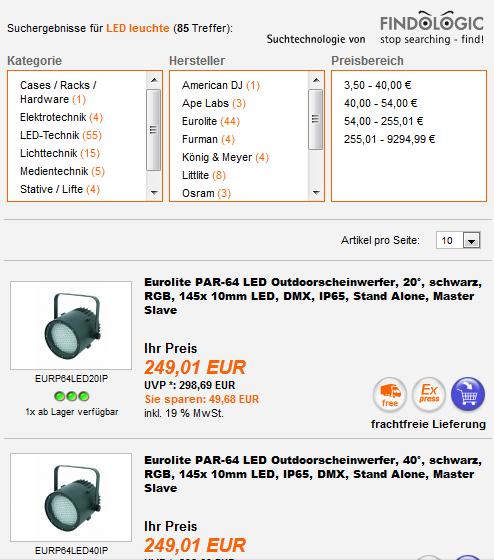
Task: Filter by manufacturer American DJ
Action: pyautogui.click(x=221, y=85)
